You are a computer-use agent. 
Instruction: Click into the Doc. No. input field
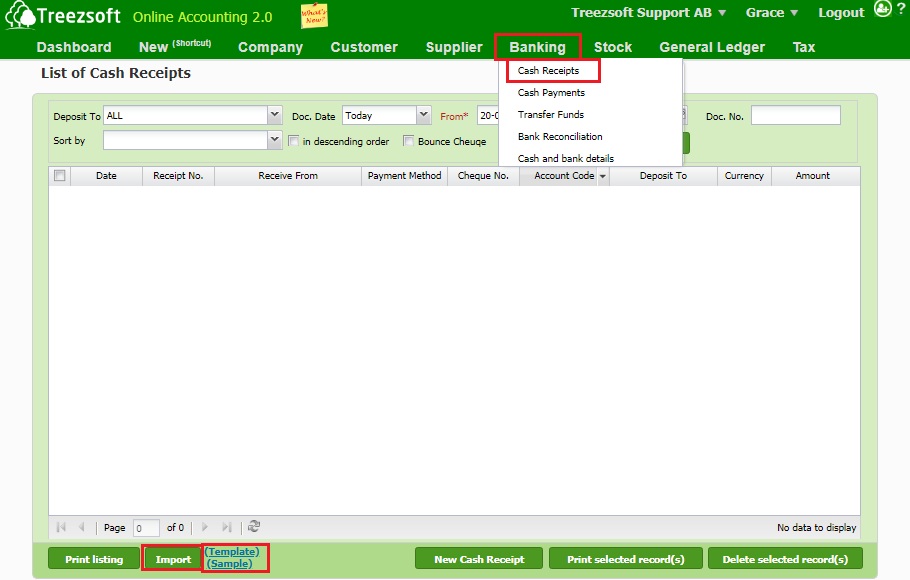tap(795, 116)
